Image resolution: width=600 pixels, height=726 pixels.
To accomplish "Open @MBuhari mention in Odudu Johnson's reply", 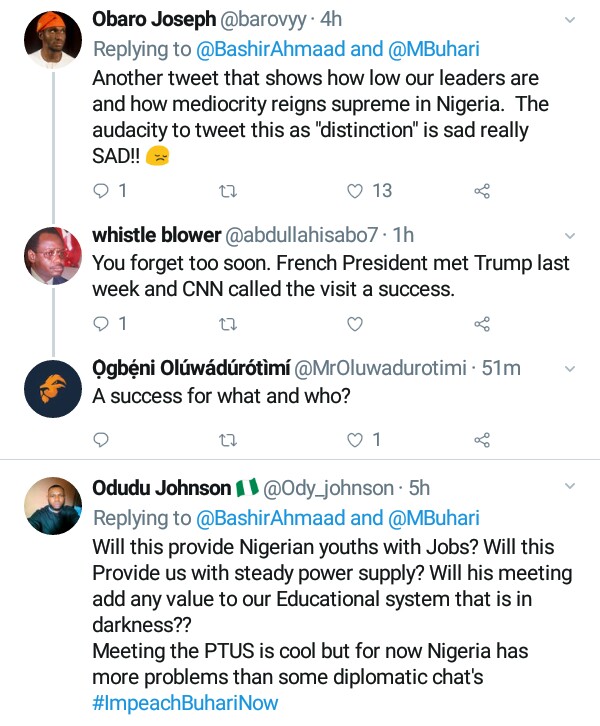I will coord(432,518).
